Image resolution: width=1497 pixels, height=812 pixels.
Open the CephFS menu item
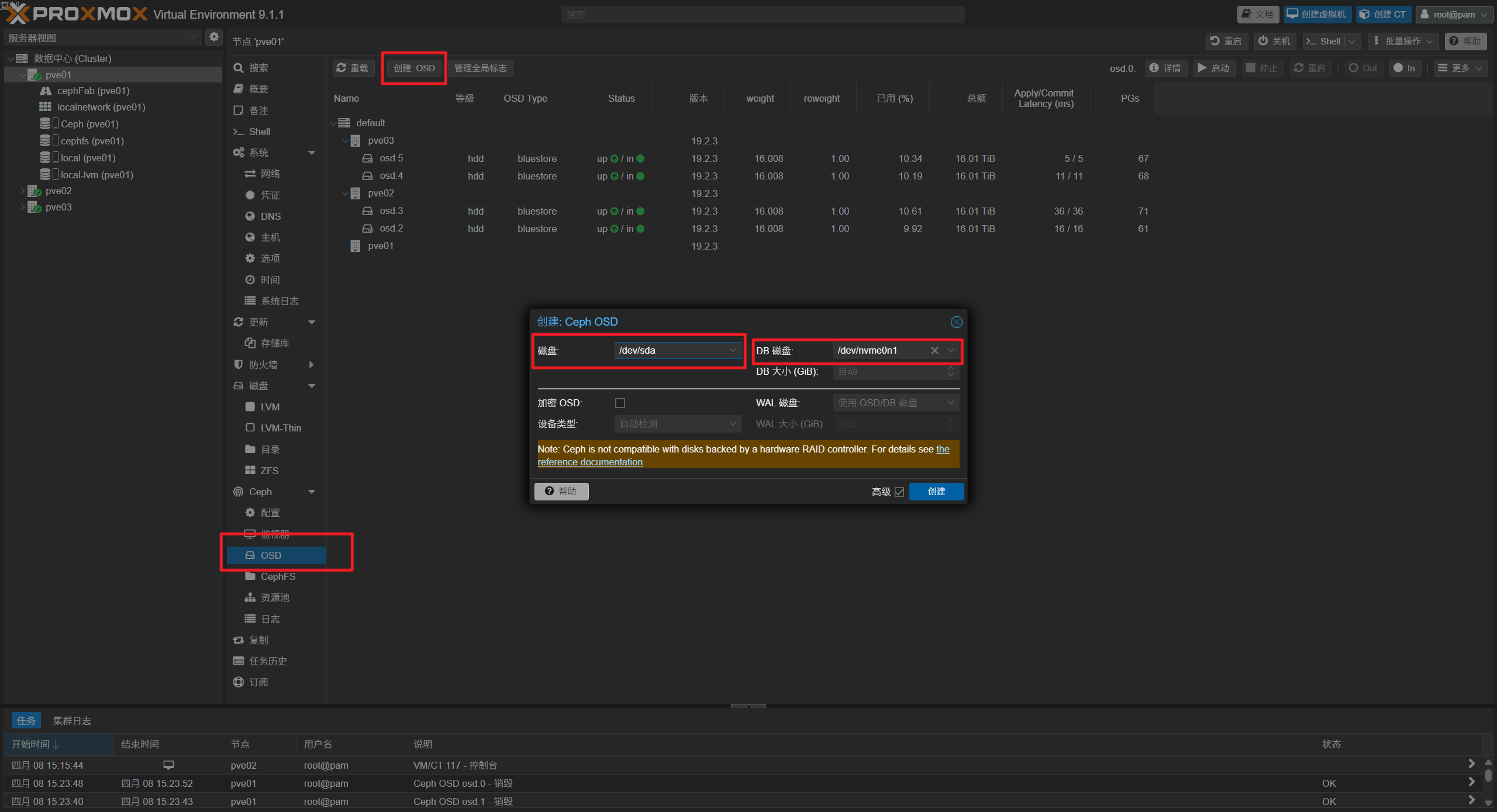[278, 576]
